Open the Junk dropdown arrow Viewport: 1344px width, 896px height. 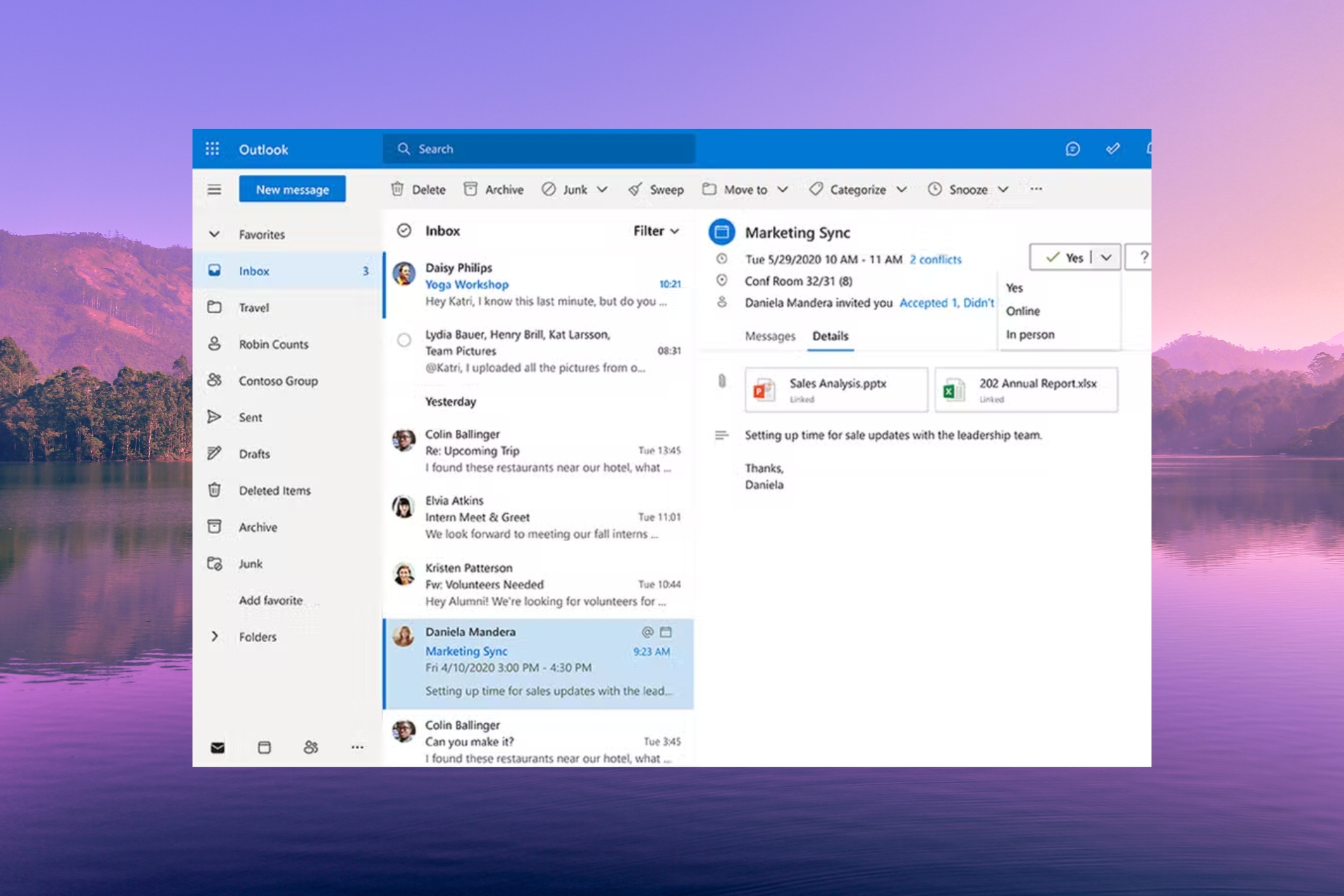pyautogui.click(x=602, y=190)
